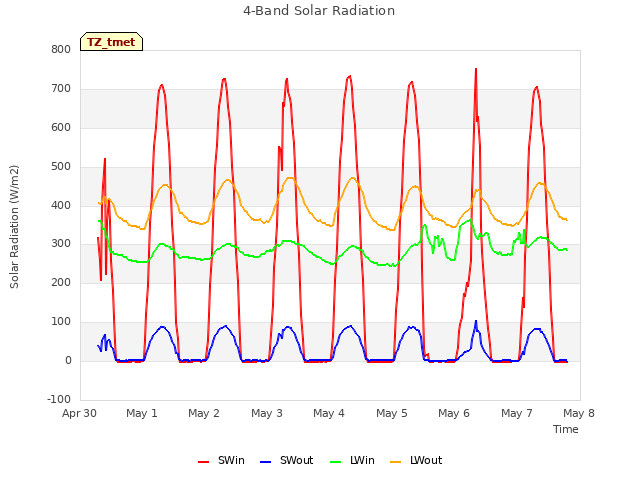The image size is (640, 480).
Task: Click the May 6 x-axis label
Action: click(x=453, y=413)
